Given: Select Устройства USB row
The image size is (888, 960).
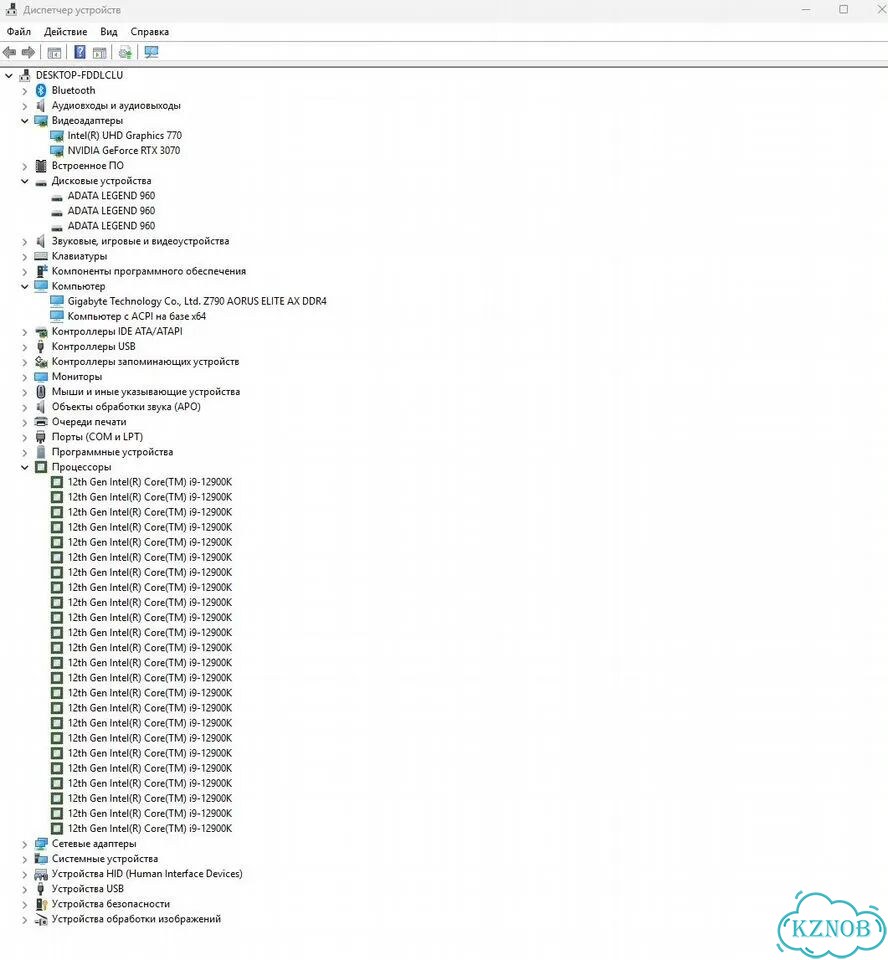Looking at the screenshot, I should 88,889.
